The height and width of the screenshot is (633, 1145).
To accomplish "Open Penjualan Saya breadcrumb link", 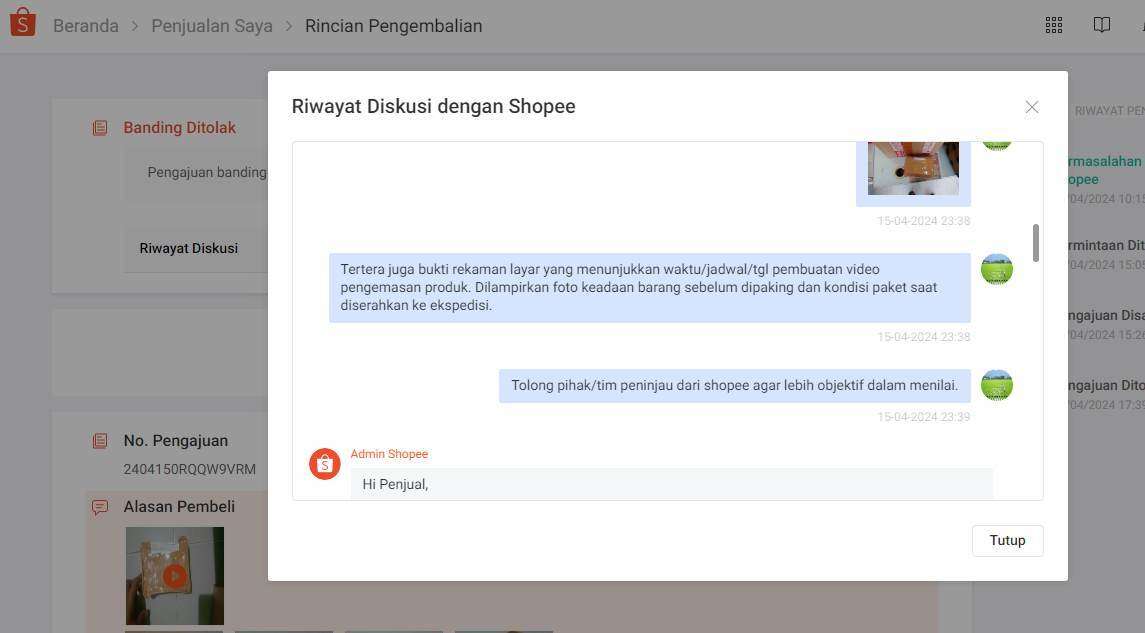I will tap(212, 26).
